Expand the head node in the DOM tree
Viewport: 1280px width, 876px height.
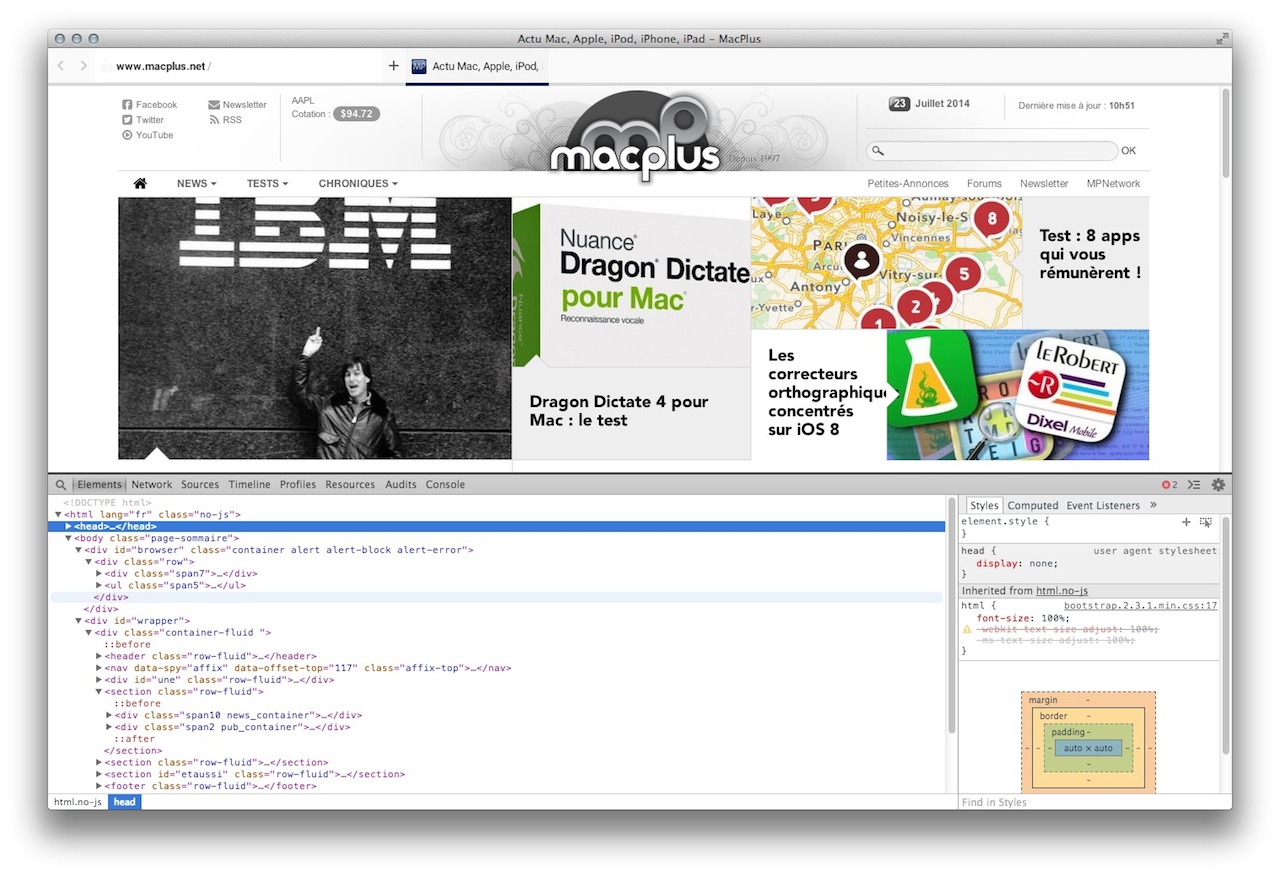click(x=69, y=526)
